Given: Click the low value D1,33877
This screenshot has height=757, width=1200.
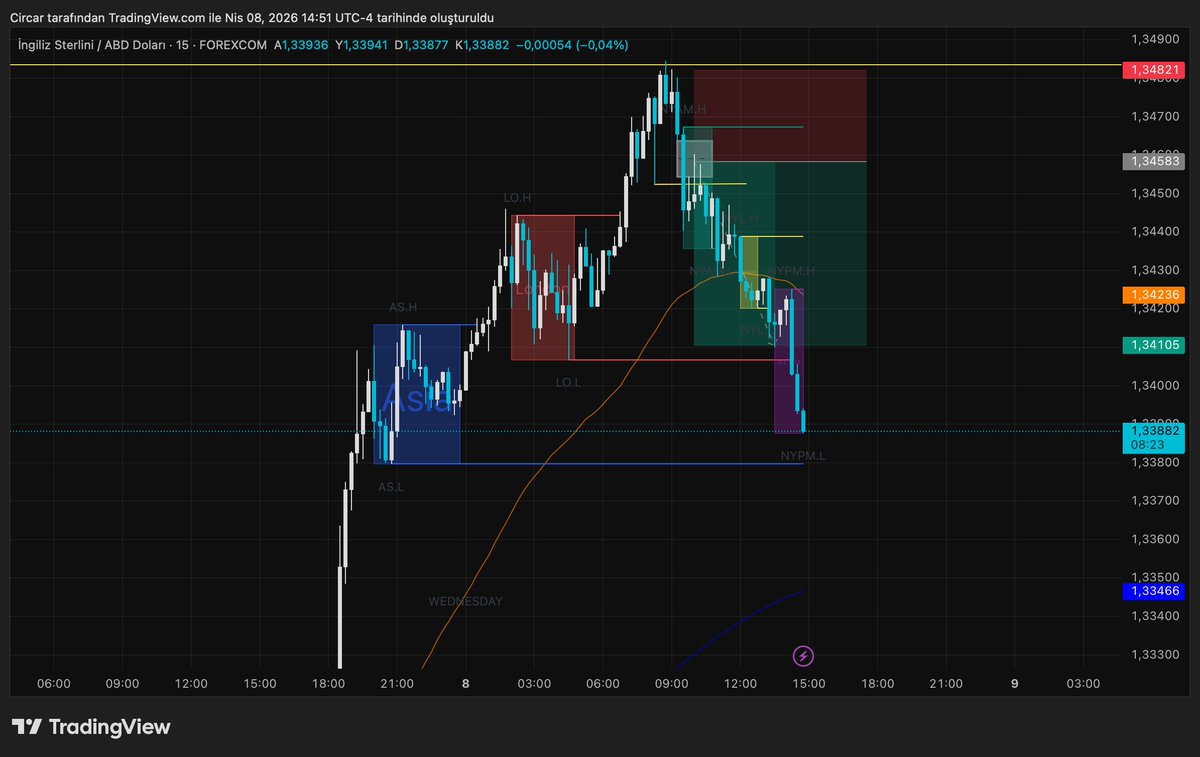Looking at the screenshot, I should point(422,45).
